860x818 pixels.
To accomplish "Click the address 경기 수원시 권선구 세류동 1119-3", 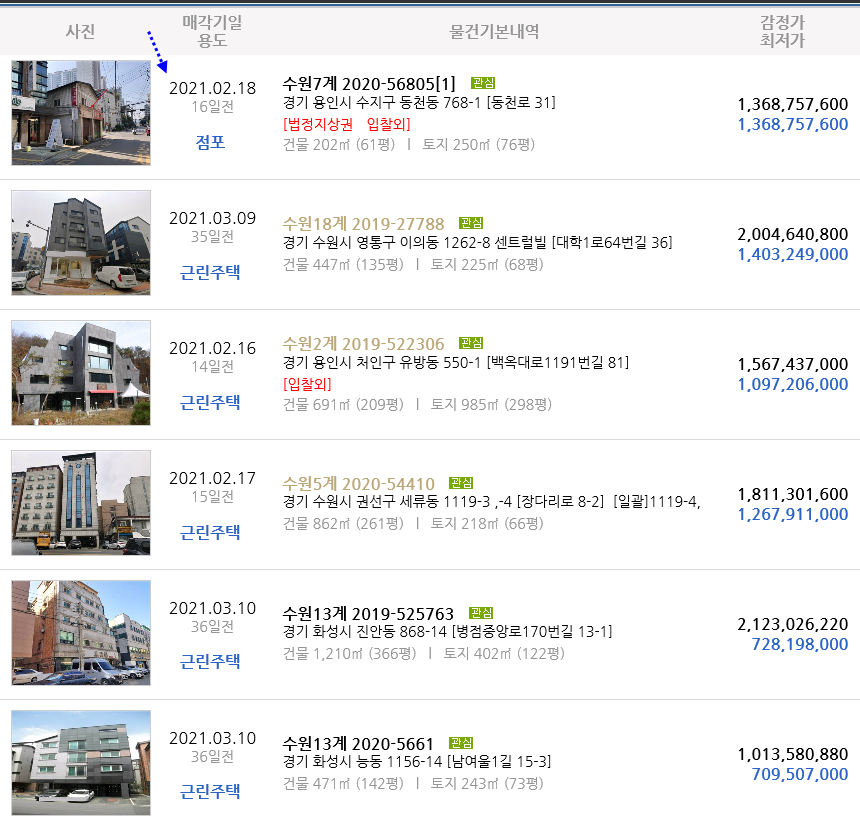I will [x=388, y=501].
